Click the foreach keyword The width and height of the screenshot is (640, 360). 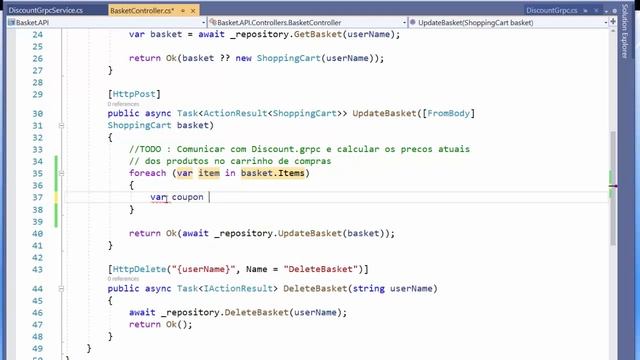148,173
